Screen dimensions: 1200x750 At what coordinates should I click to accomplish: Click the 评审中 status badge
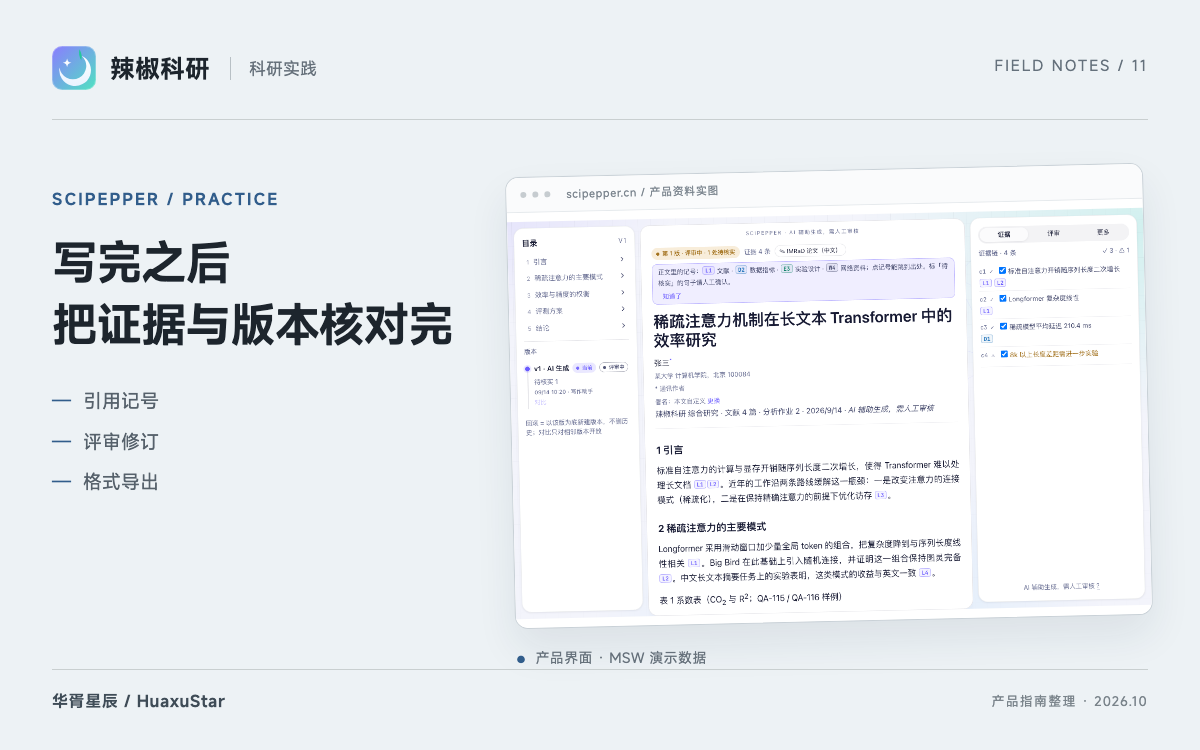pyautogui.click(x=613, y=367)
